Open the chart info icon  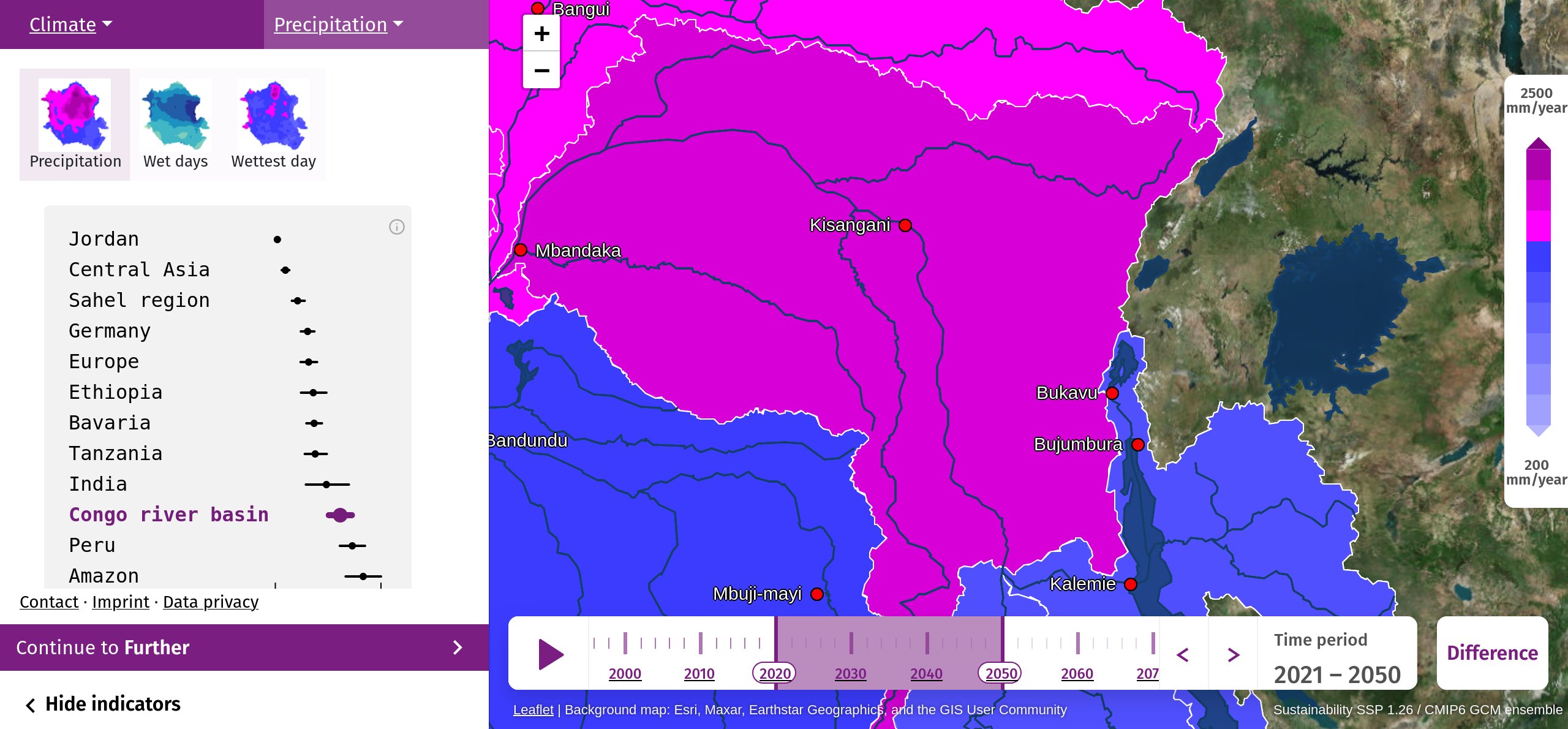pyautogui.click(x=397, y=227)
